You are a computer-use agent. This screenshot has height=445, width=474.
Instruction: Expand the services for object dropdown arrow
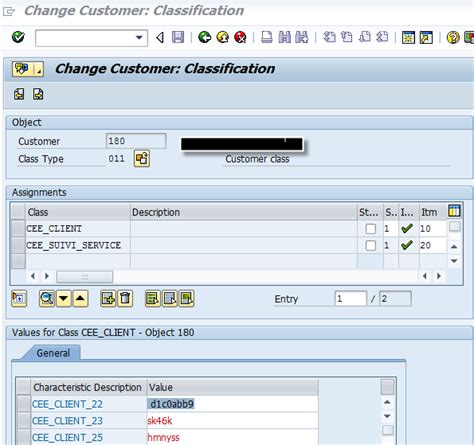pyautogui.click(x=39, y=69)
